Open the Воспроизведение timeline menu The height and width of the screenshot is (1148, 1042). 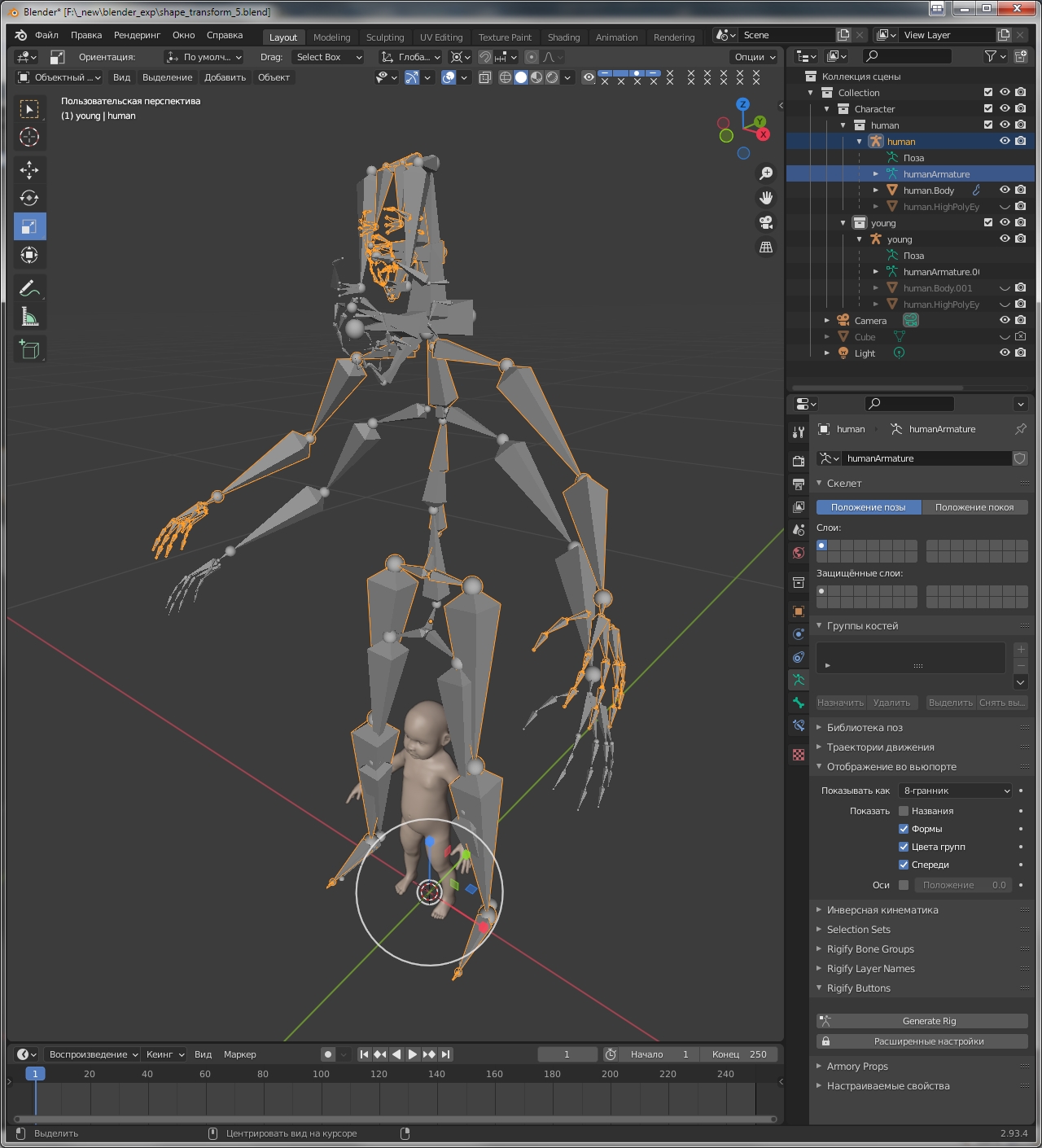pyautogui.click(x=92, y=1054)
